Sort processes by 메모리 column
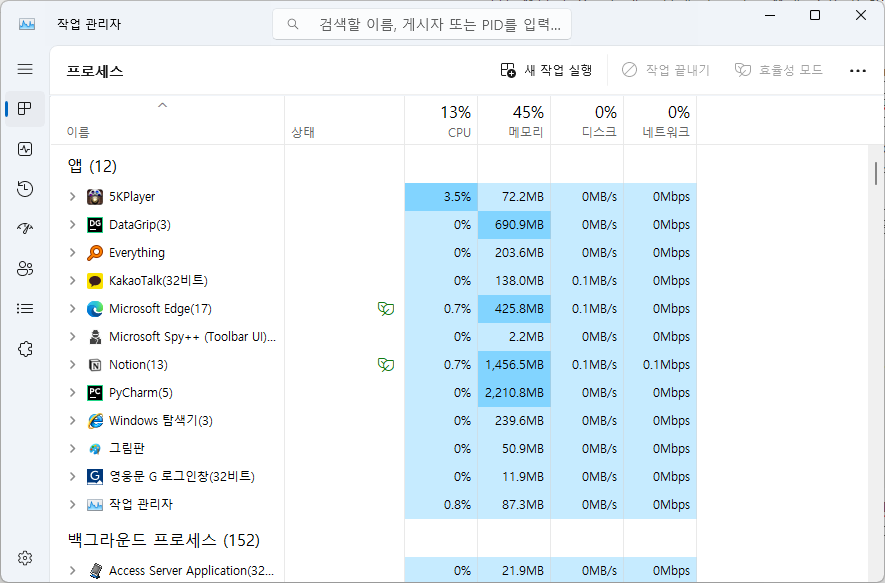Viewport: 885px width, 583px height. pos(514,120)
